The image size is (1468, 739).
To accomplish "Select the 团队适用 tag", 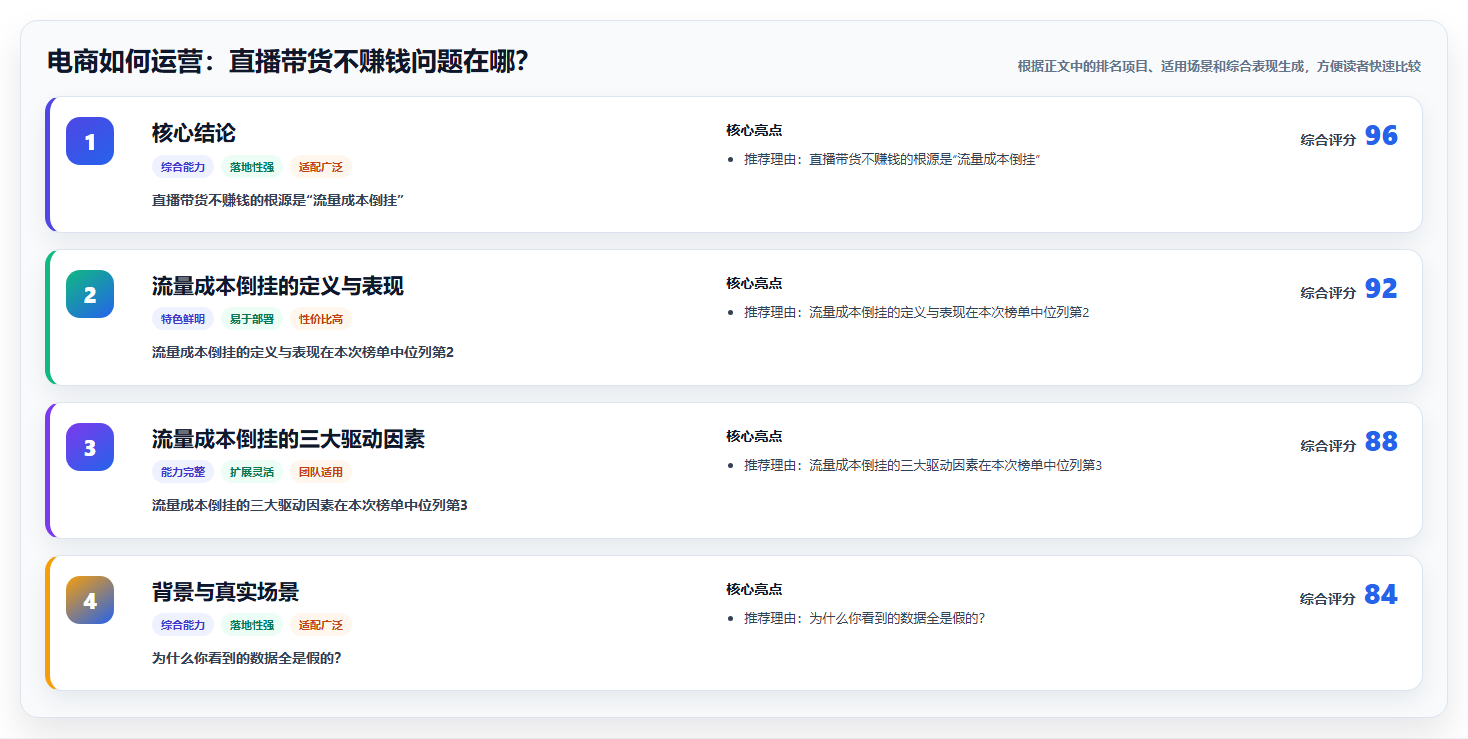I will tap(321, 473).
